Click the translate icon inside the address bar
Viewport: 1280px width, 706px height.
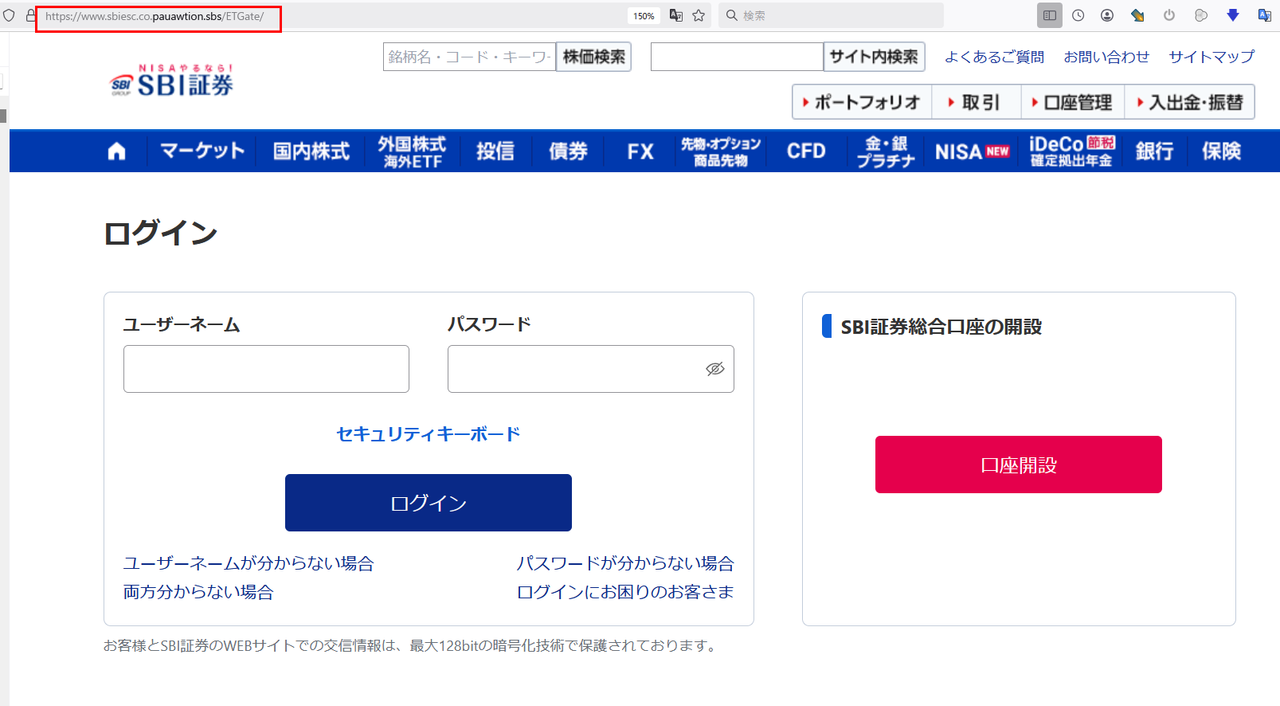pos(676,16)
